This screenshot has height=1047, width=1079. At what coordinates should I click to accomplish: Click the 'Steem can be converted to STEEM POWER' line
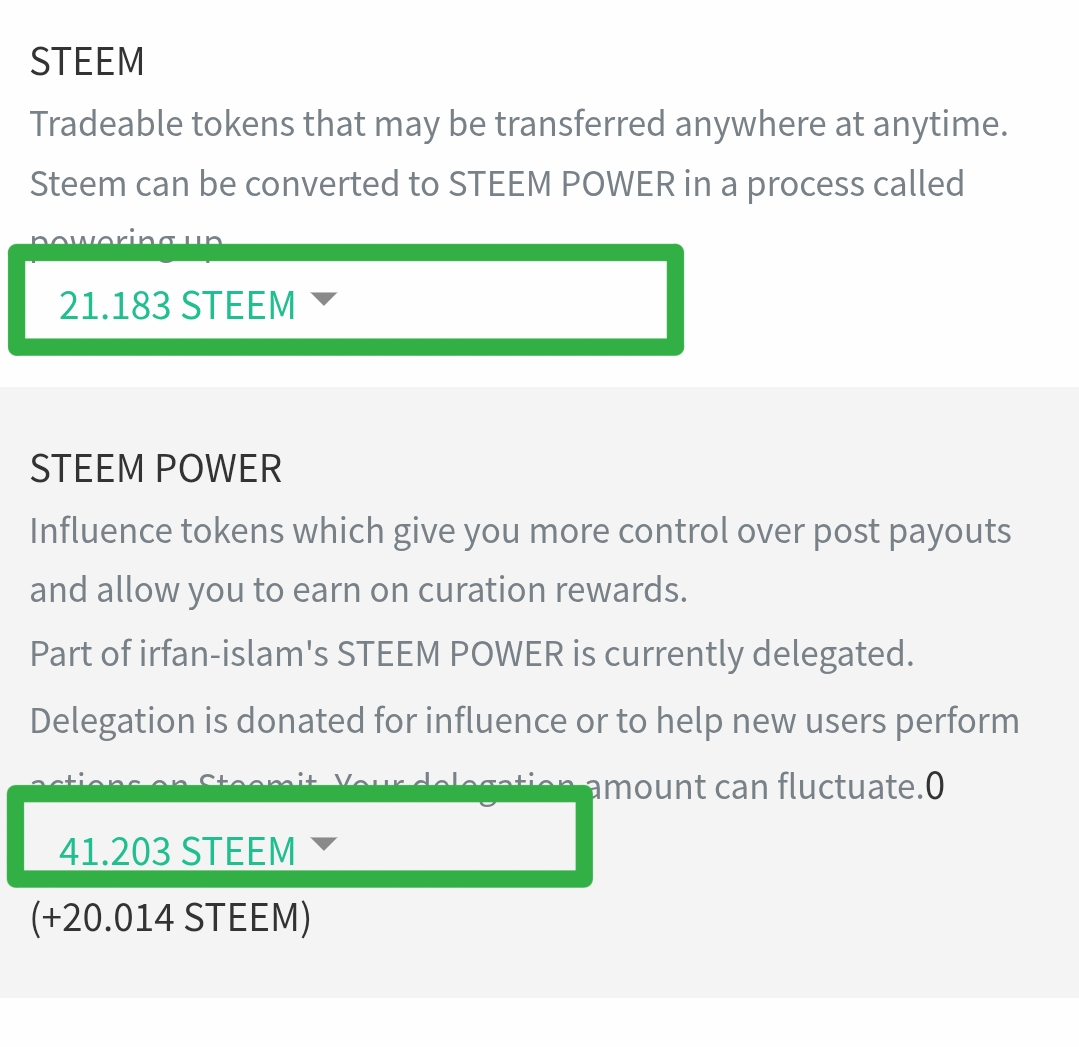point(497,184)
